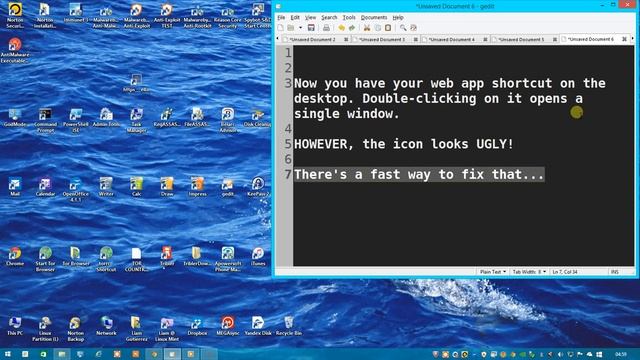Click the INS insert mode indicator
This screenshot has height=360, width=640.
(x=615, y=272)
